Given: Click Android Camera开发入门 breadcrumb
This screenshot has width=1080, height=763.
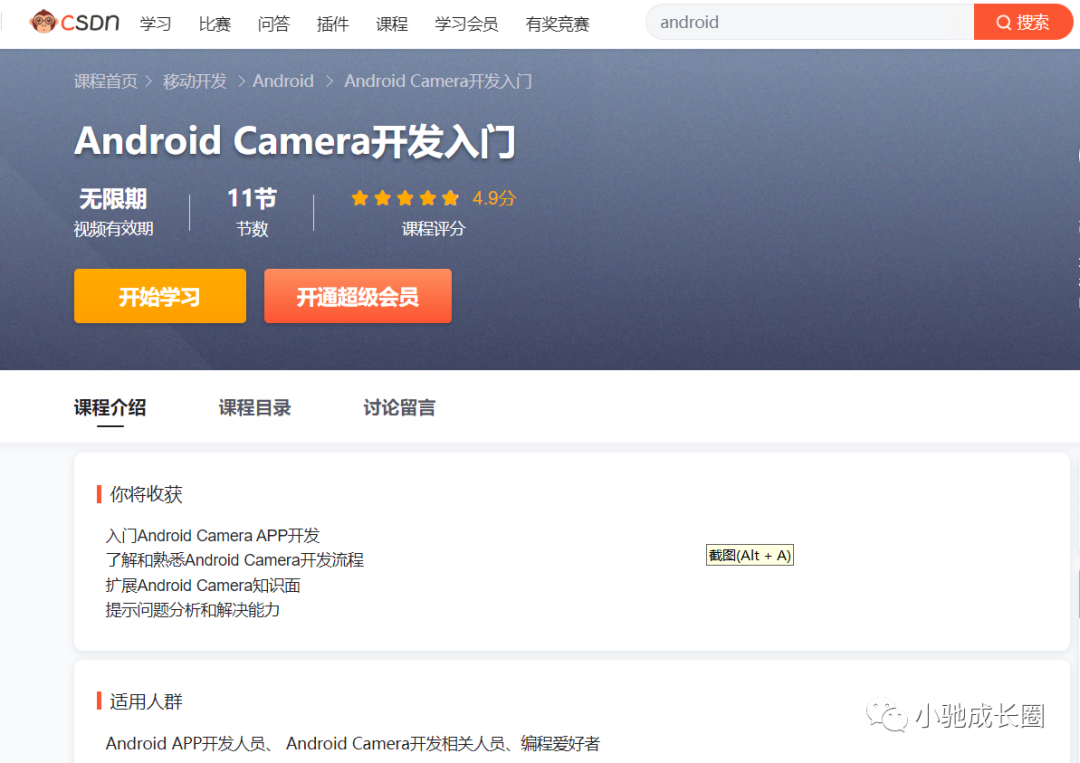Looking at the screenshot, I should pyautogui.click(x=438, y=81).
